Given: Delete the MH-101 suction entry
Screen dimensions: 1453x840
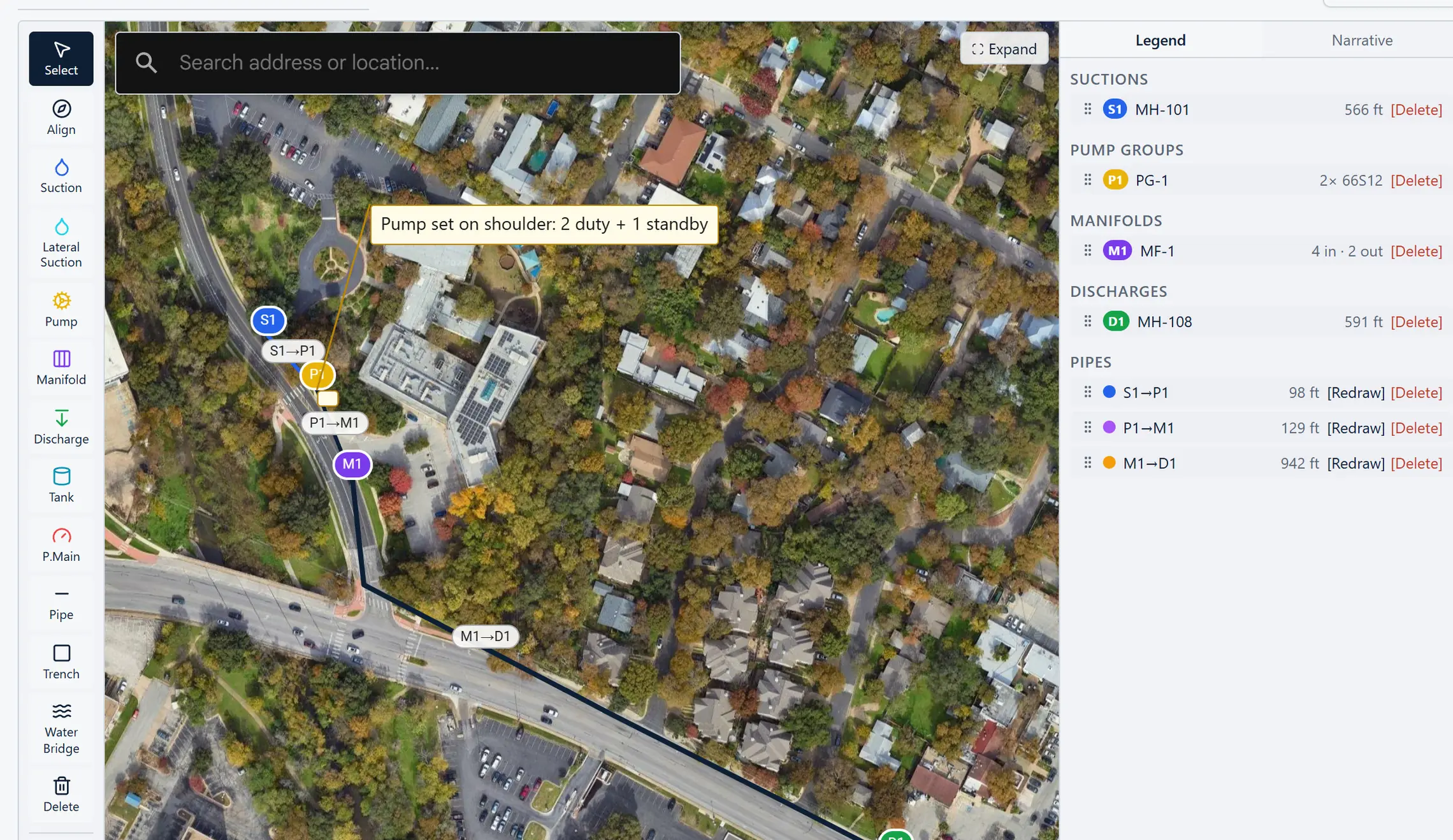Looking at the screenshot, I should click(x=1416, y=110).
